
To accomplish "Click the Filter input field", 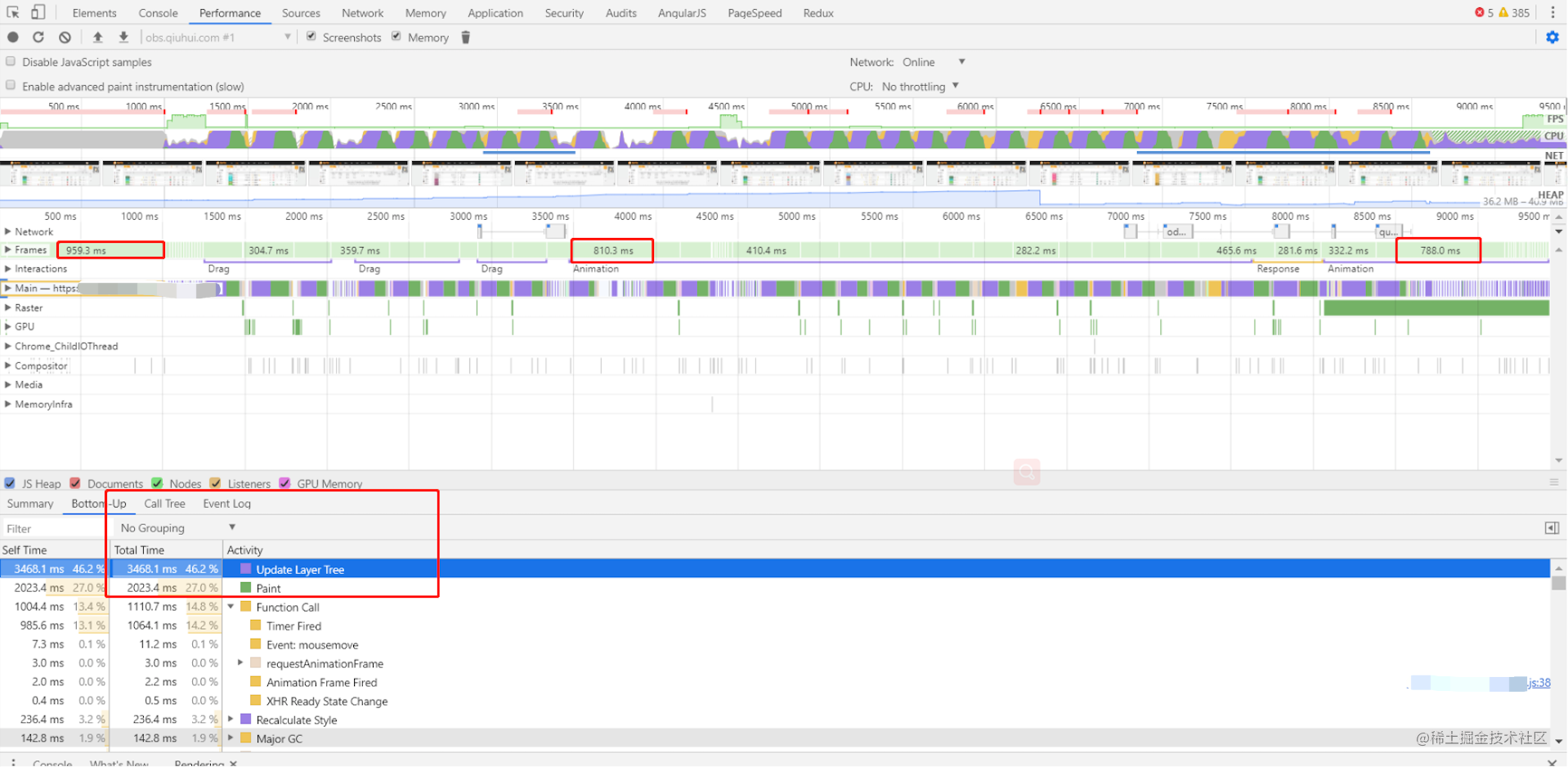I will click(x=54, y=529).
